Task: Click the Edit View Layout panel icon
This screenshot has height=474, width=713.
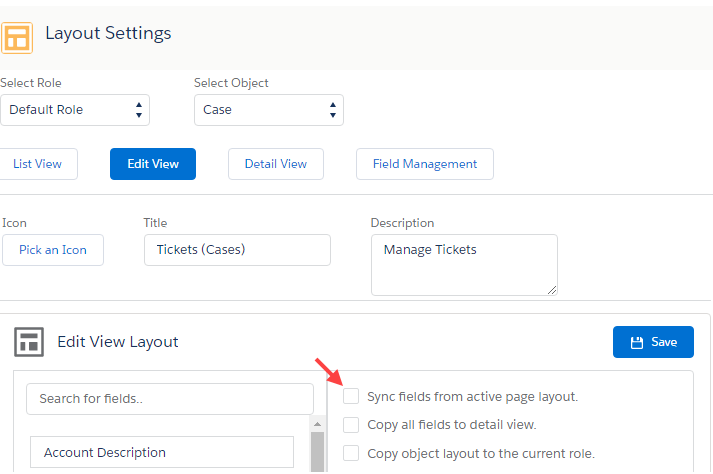Action: (x=28, y=342)
